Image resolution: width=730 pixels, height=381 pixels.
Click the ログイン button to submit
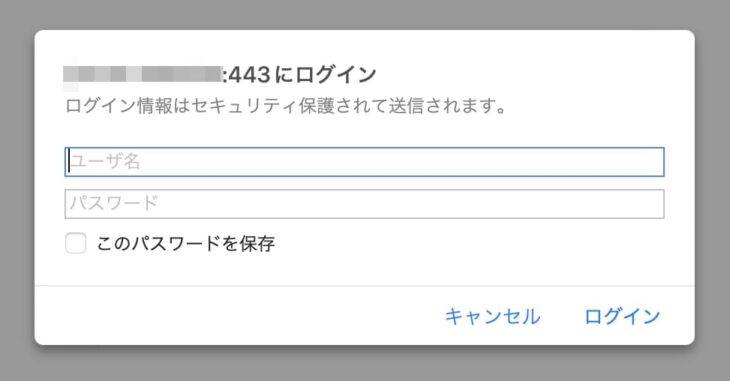click(x=622, y=317)
